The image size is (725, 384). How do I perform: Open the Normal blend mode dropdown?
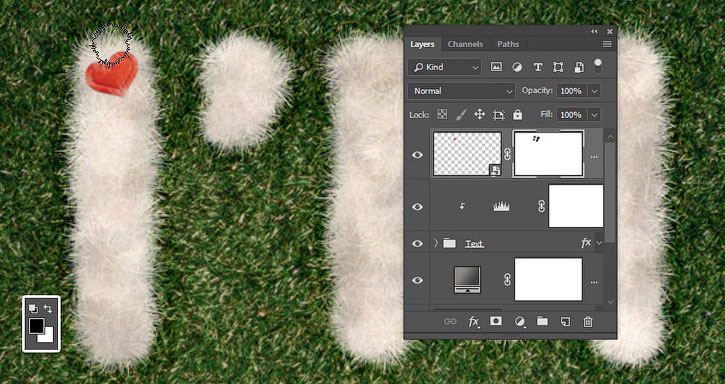[461, 91]
